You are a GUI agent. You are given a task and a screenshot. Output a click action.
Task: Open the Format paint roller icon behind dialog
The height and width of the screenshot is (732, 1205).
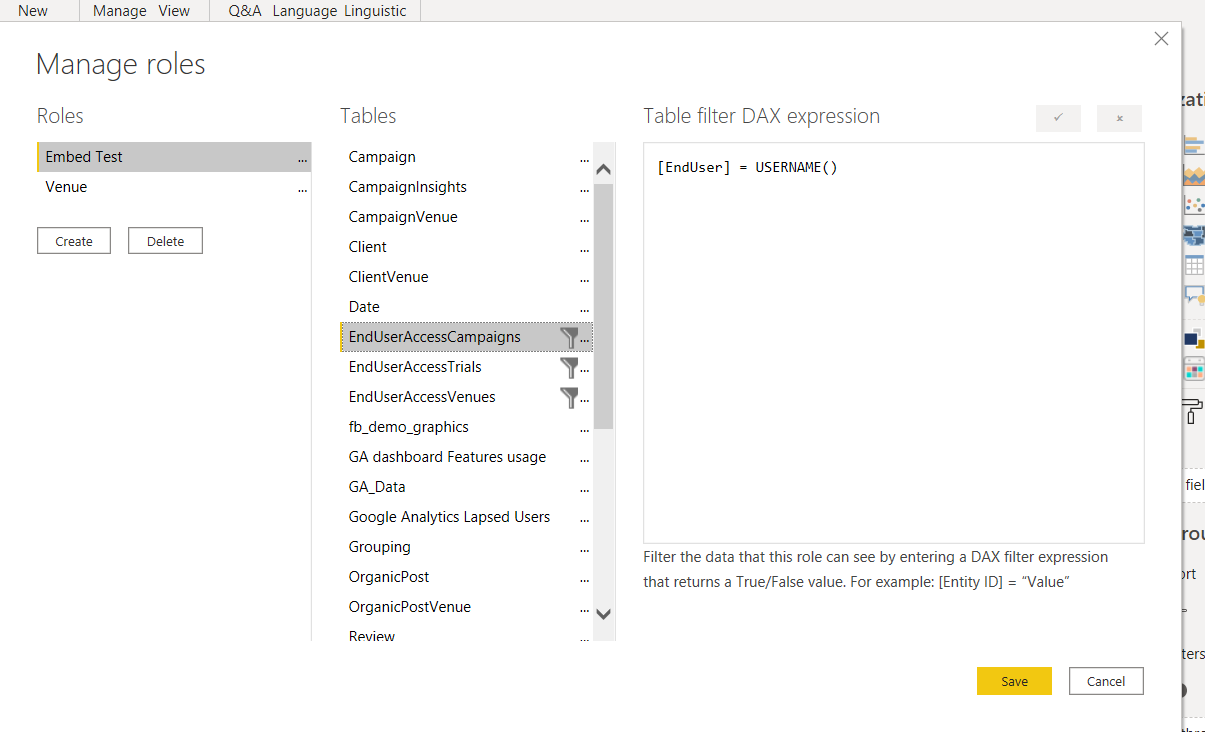tap(1194, 411)
